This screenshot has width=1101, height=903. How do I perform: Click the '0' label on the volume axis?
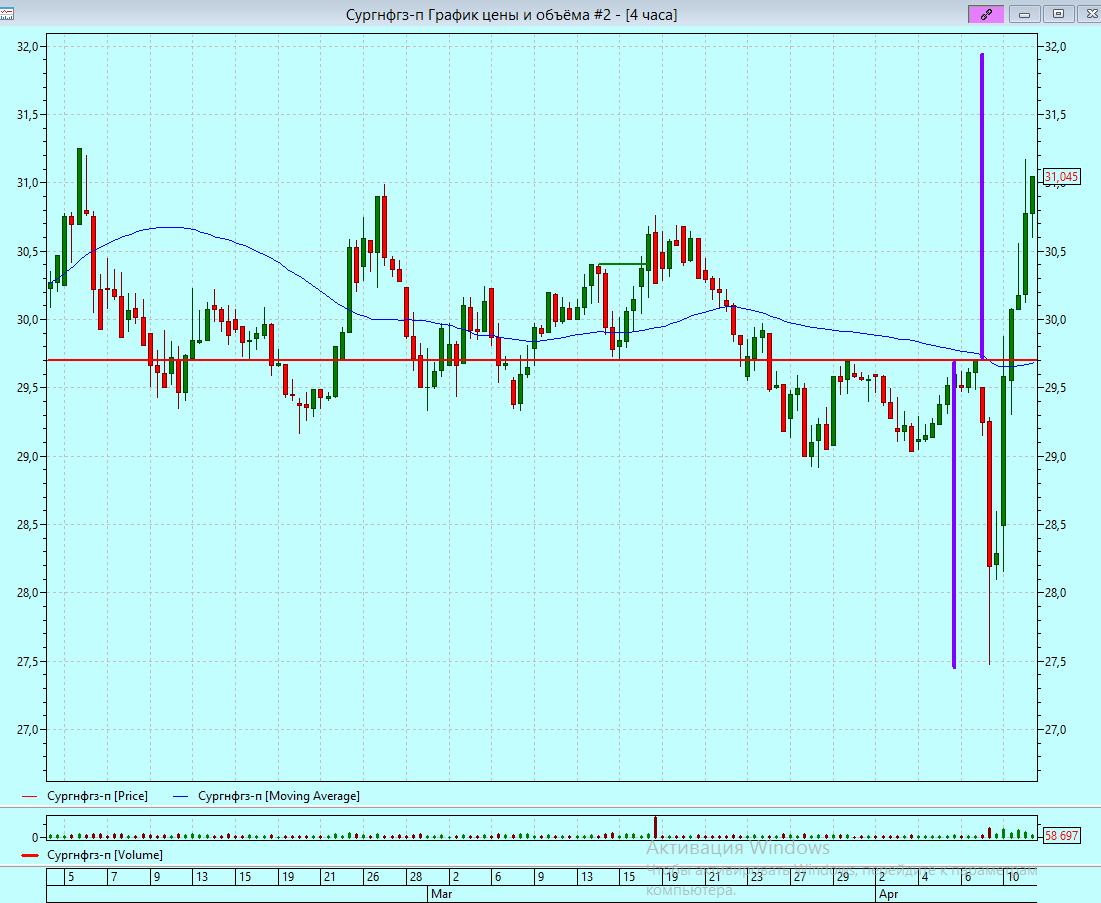pyautogui.click(x=35, y=837)
